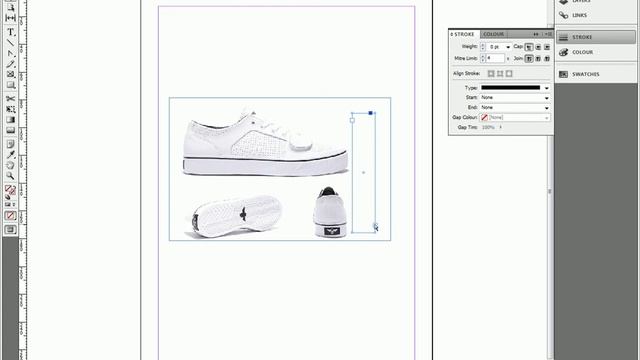Select the Gradient Swatch tool
Image resolution: width=640 pixels, height=360 pixels.
coord(11,120)
